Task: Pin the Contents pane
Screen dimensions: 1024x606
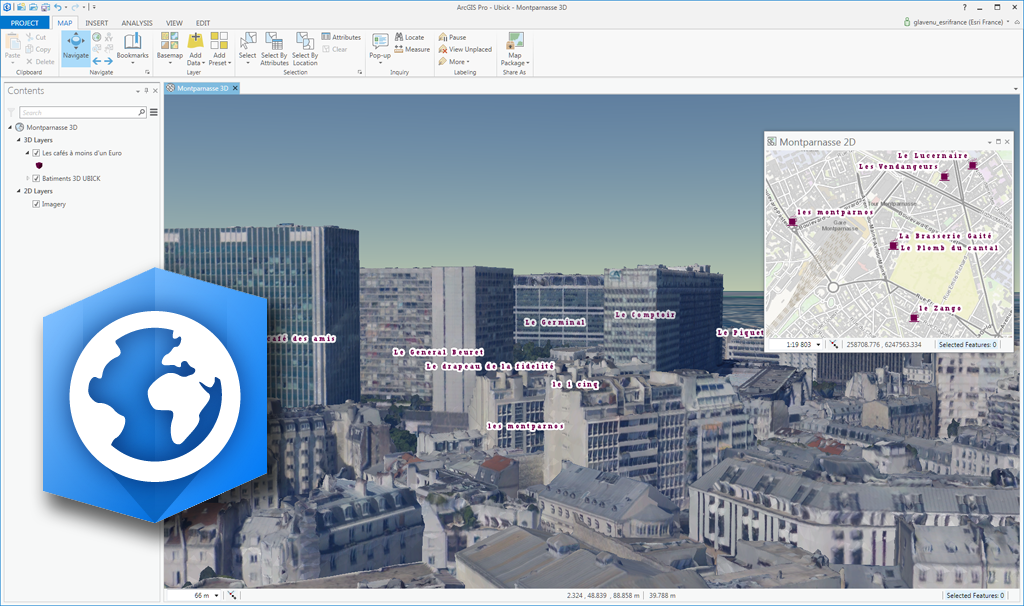Action: (146, 91)
